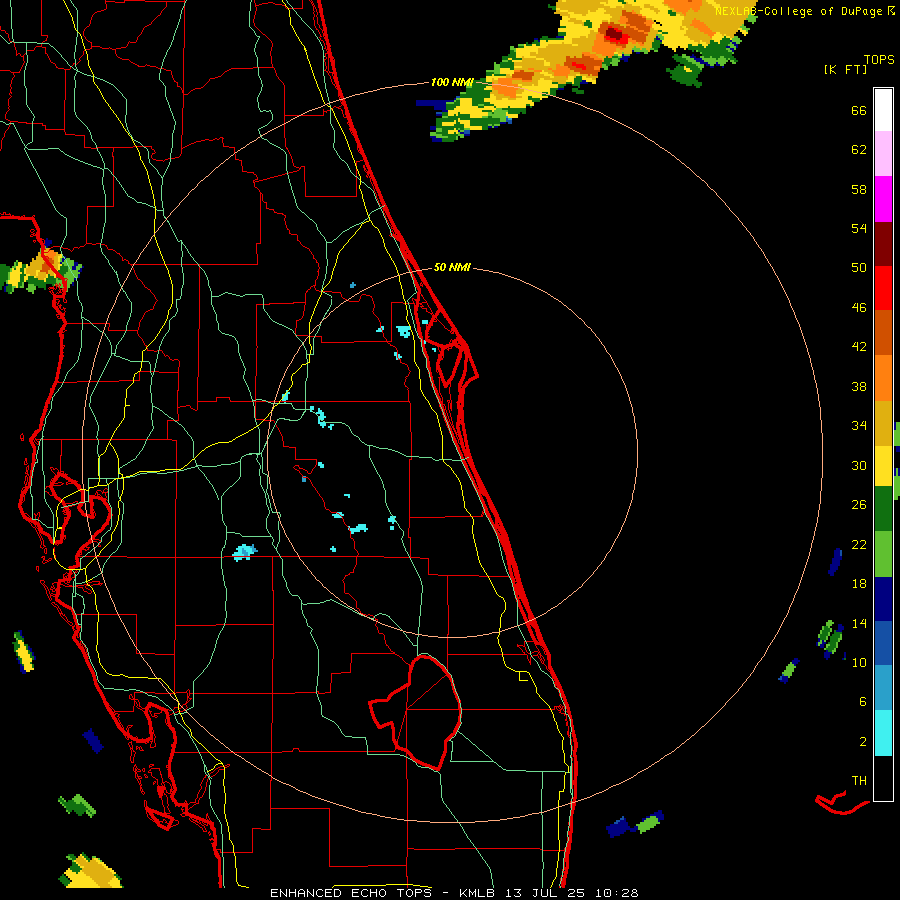Pick the gold color bar segment
900x900 pixels.
[883, 423]
